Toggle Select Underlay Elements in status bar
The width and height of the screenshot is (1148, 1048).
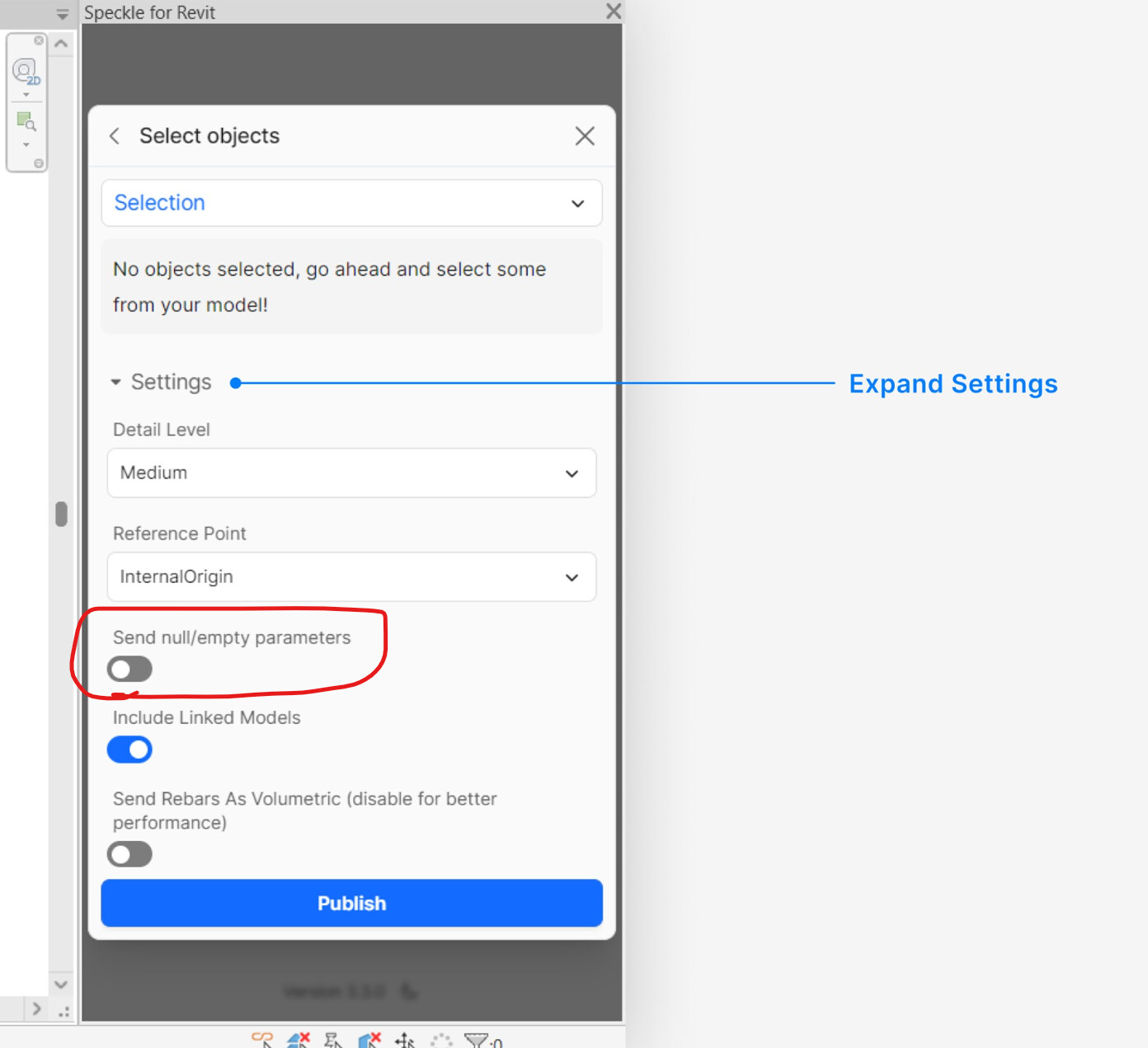point(299,1040)
